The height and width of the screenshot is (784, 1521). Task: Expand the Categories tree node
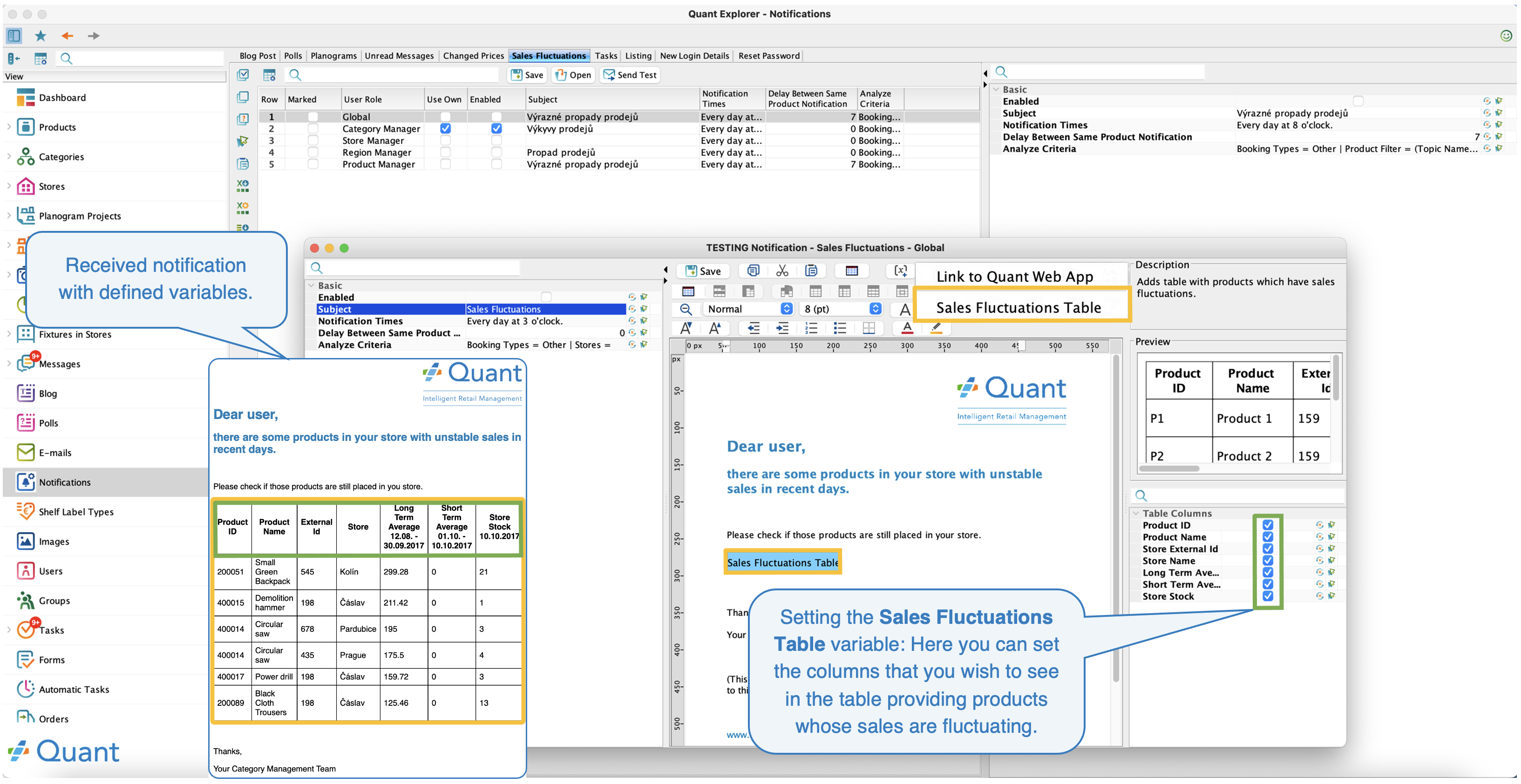[x=9, y=156]
